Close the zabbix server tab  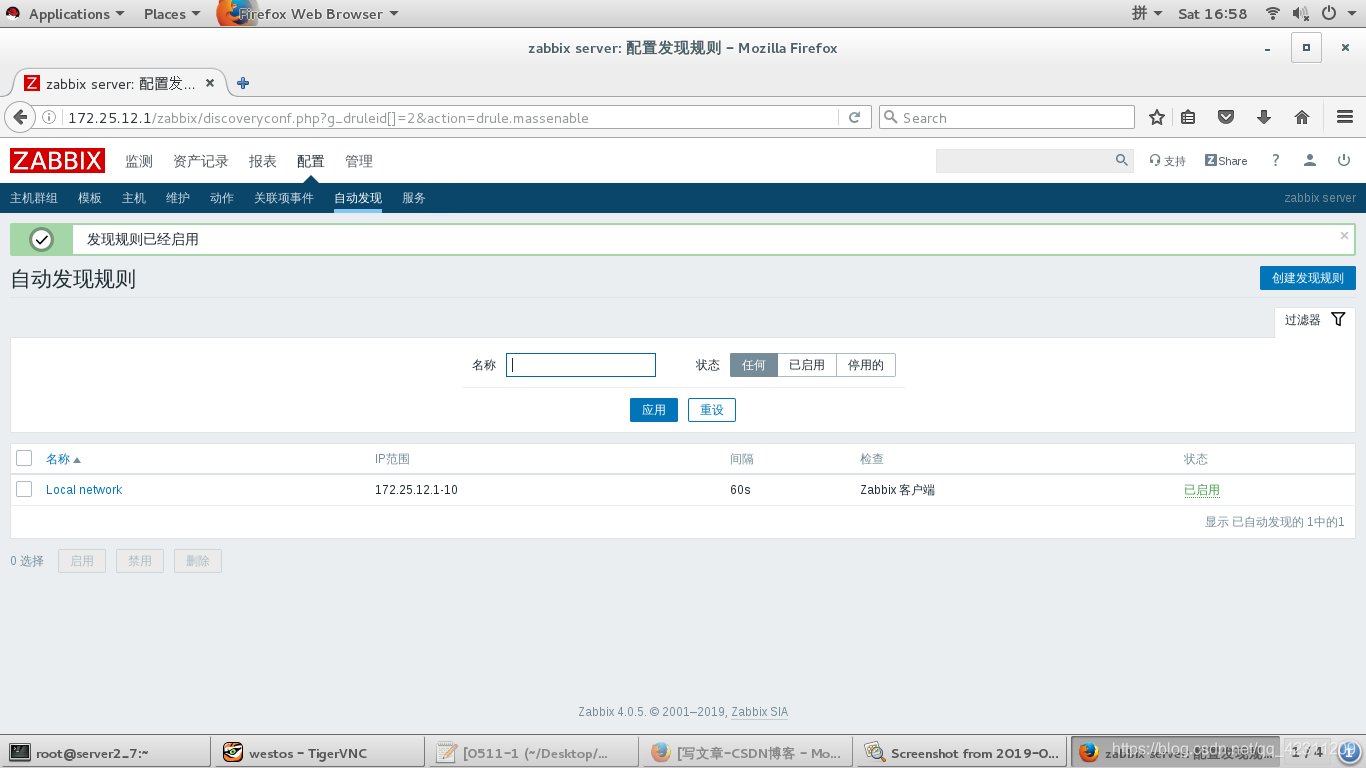pyautogui.click(x=210, y=83)
